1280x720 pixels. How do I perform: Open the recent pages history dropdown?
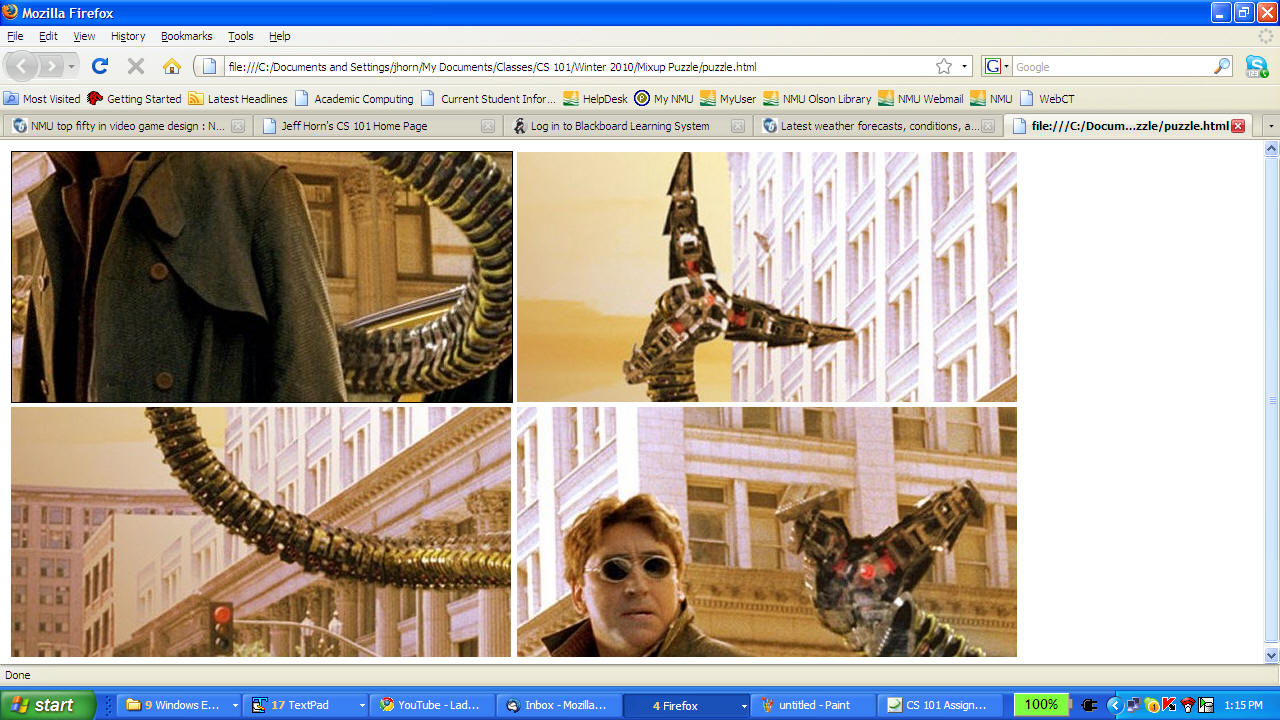coord(71,66)
